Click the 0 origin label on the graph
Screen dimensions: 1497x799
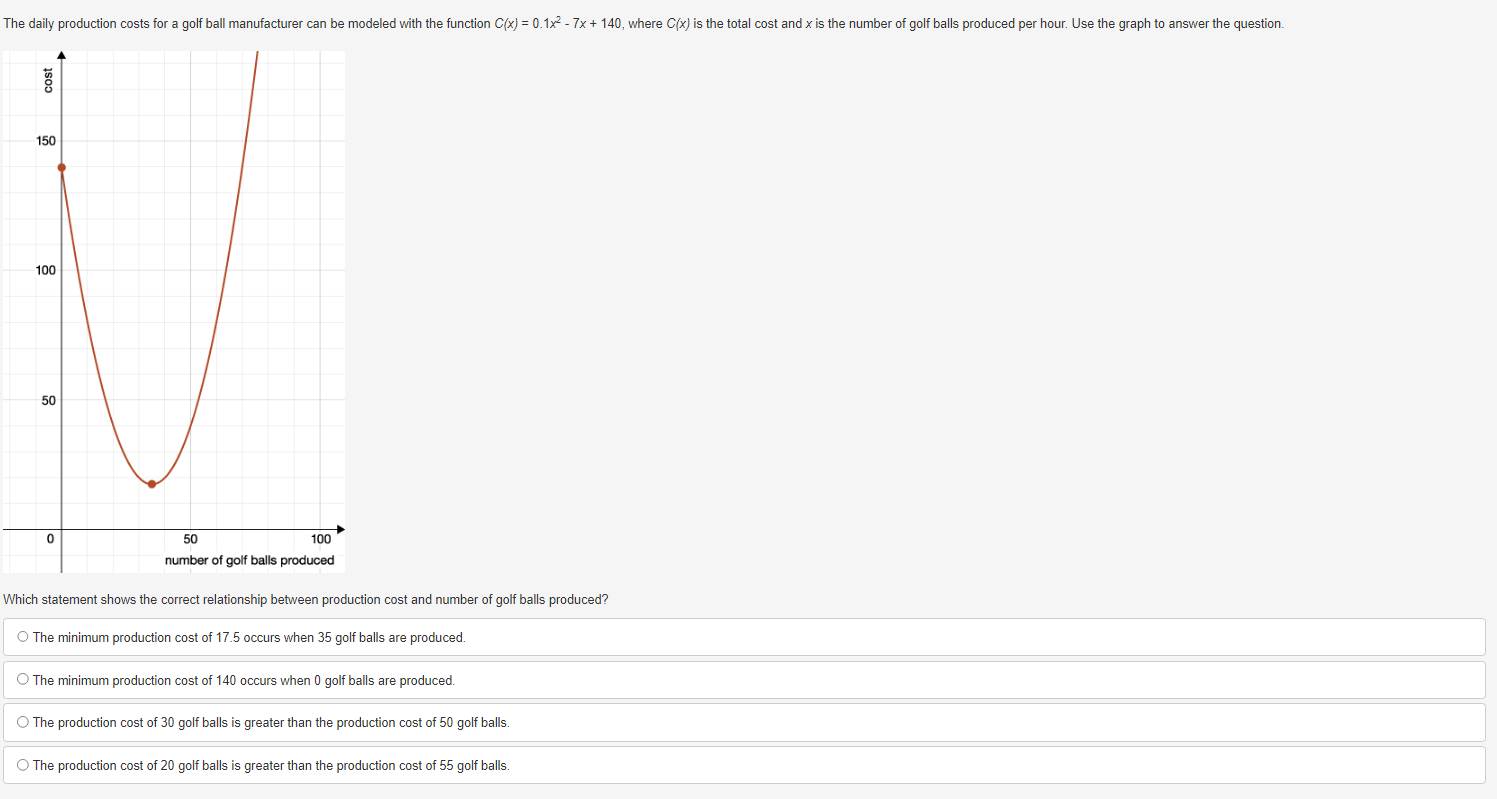49,538
